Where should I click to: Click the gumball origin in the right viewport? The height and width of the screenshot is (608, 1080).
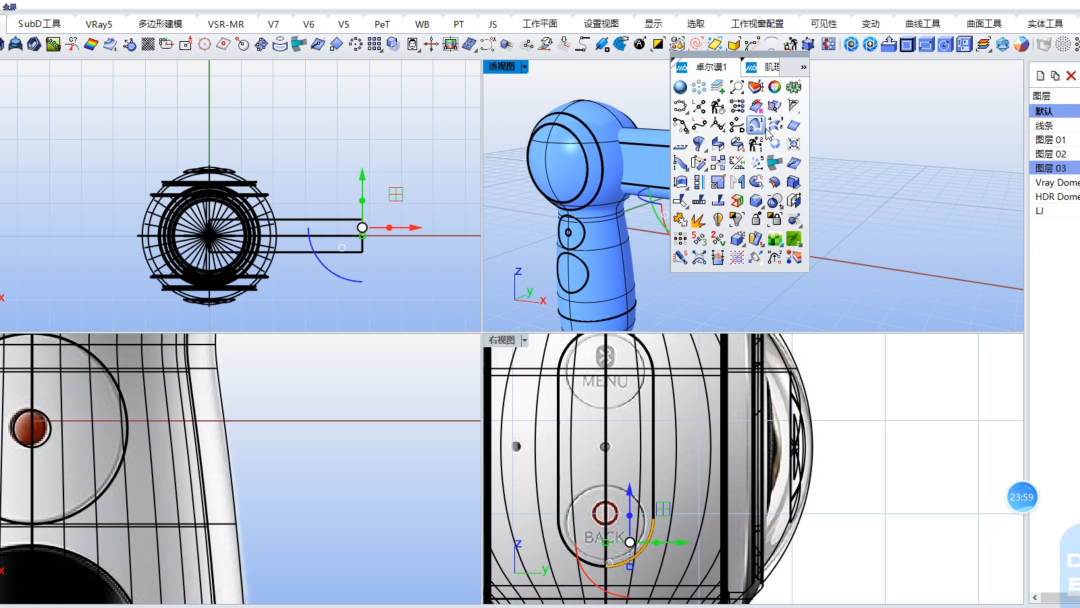coord(630,542)
